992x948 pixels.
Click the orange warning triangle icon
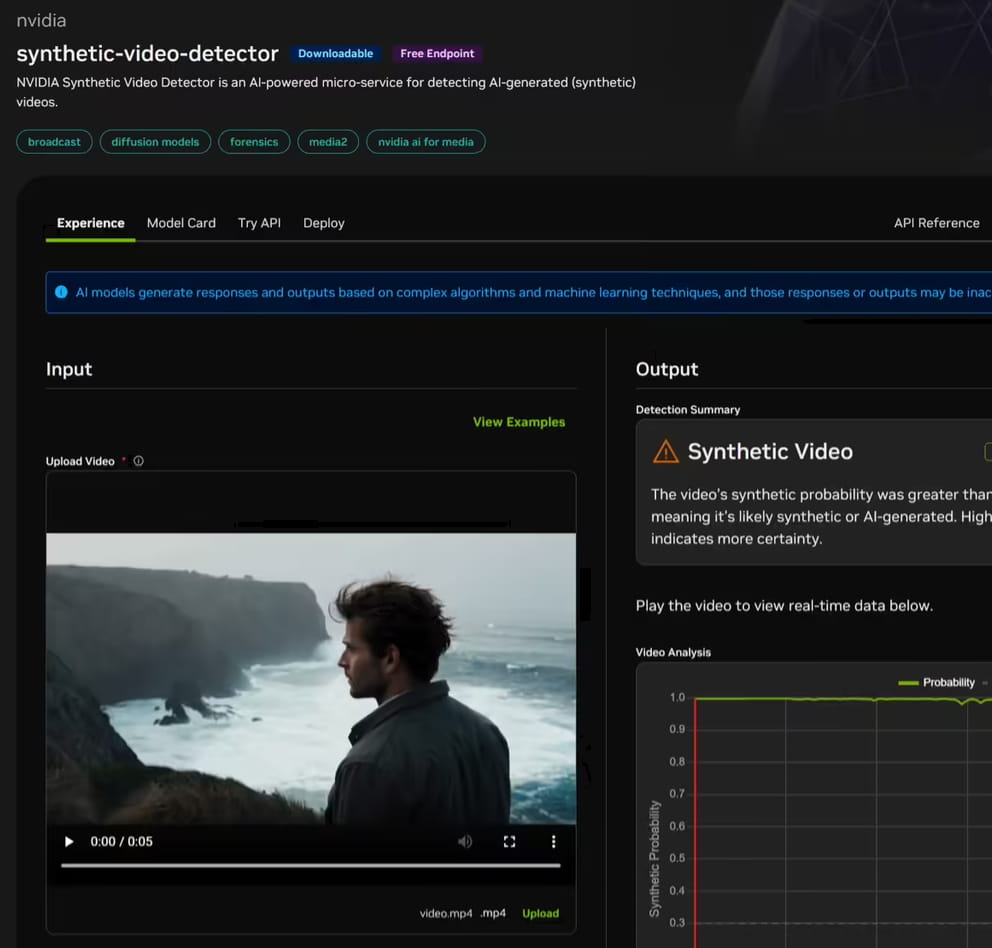pyautogui.click(x=666, y=451)
